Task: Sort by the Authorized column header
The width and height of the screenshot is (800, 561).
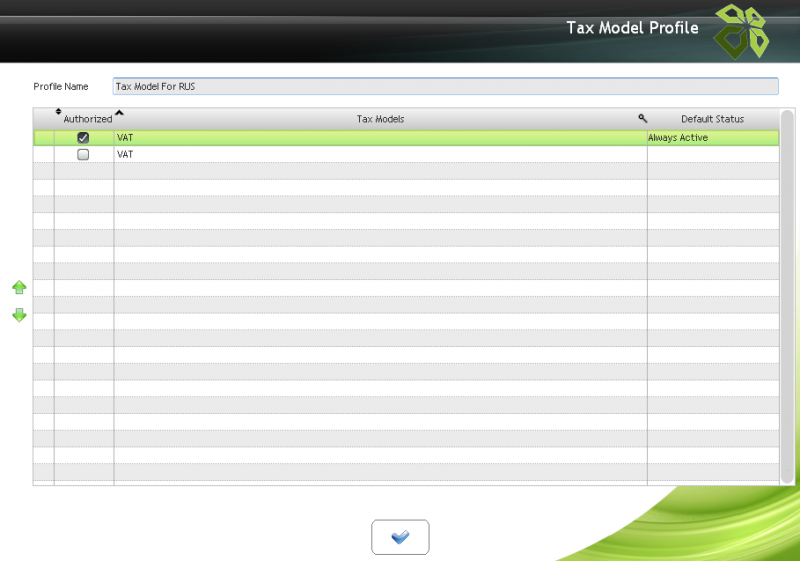Action: [x=88, y=119]
